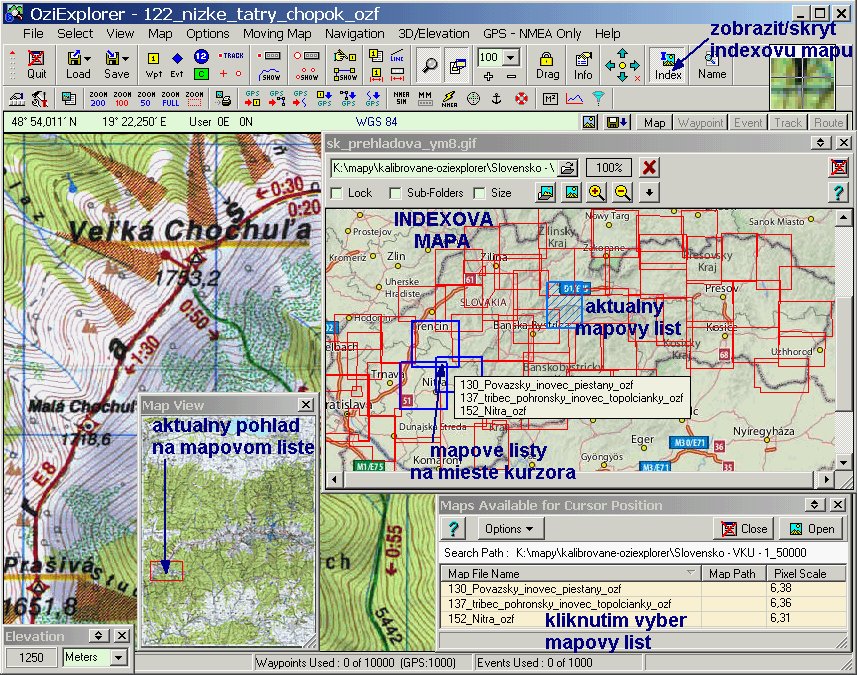This screenshot has width=857, height=675.
Task: Click the Load disk icon
Action: point(74,57)
